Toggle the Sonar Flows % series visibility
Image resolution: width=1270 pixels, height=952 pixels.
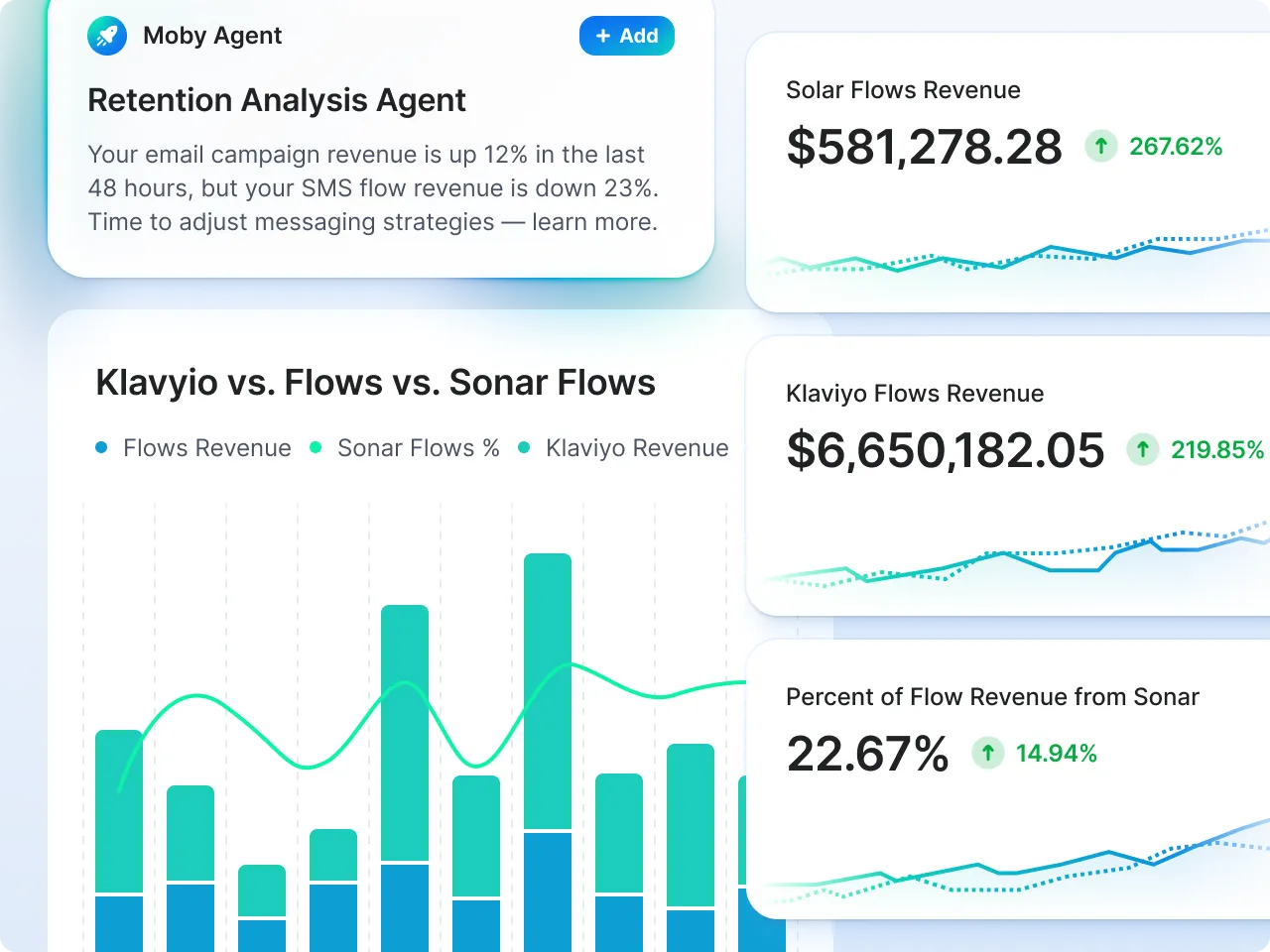tap(418, 447)
